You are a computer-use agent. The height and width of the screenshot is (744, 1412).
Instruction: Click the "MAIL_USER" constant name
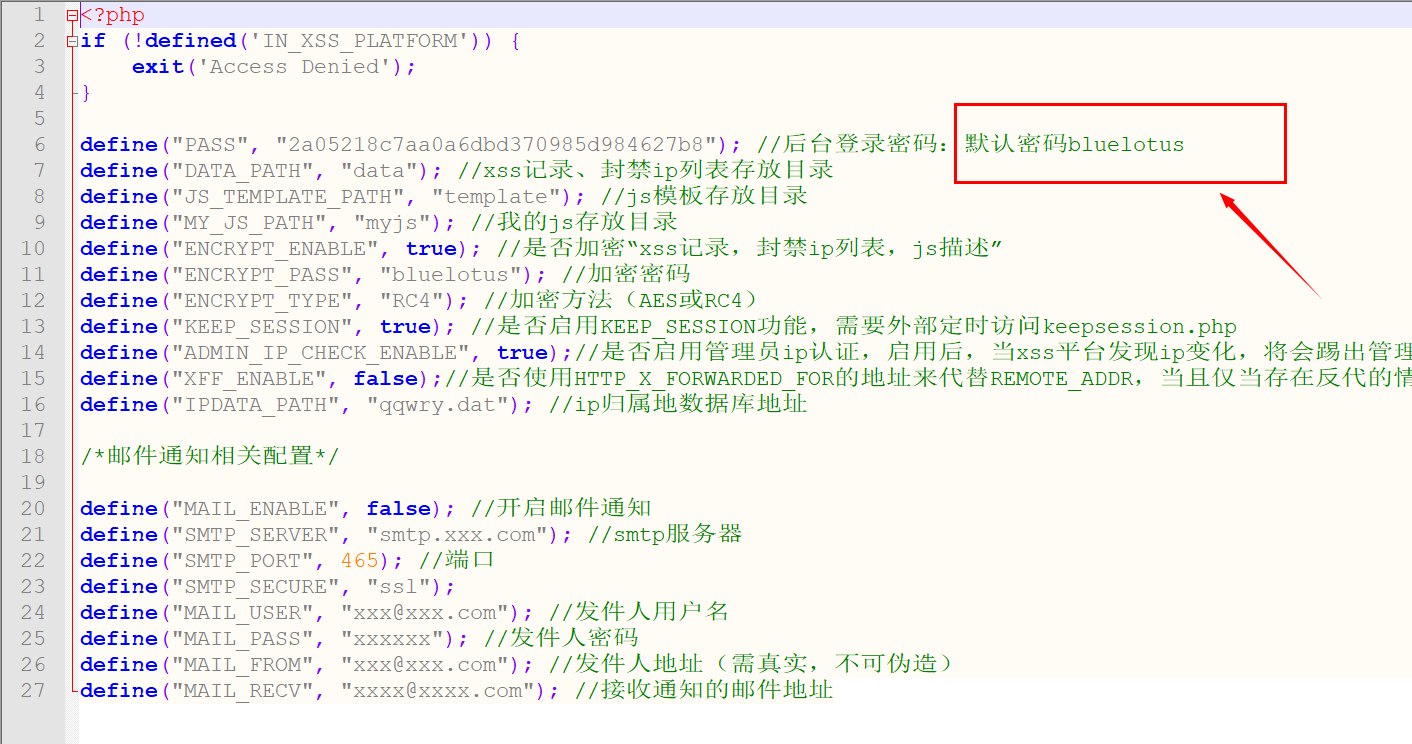point(243,613)
